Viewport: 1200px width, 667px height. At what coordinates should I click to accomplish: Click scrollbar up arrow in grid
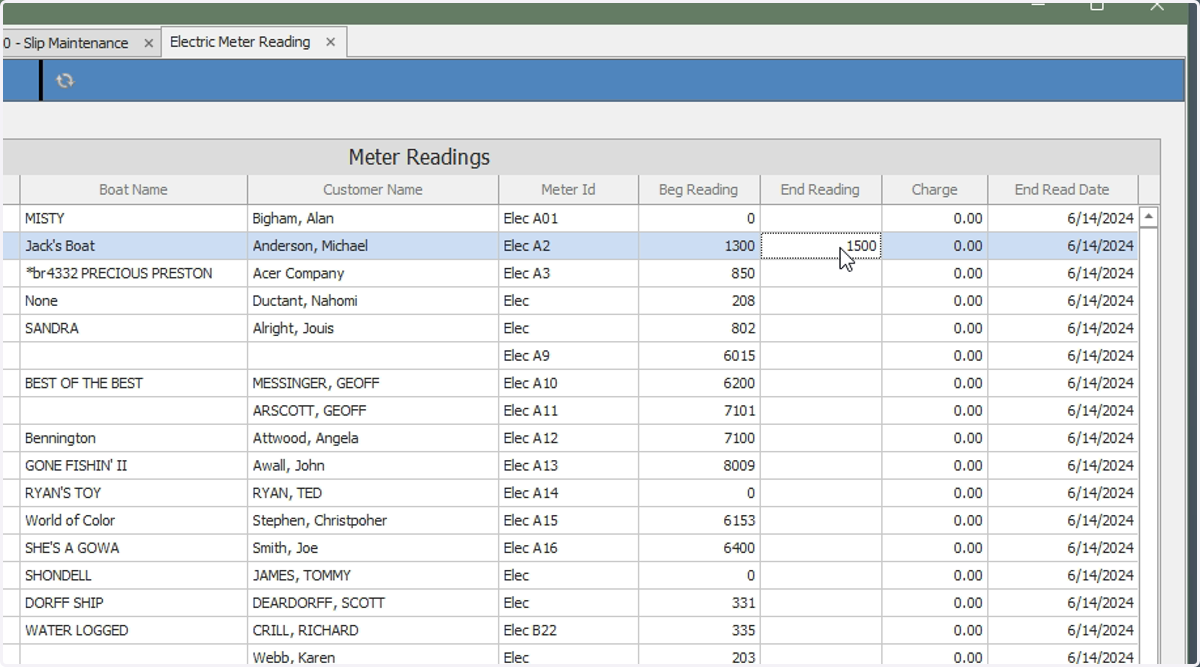point(1149,217)
